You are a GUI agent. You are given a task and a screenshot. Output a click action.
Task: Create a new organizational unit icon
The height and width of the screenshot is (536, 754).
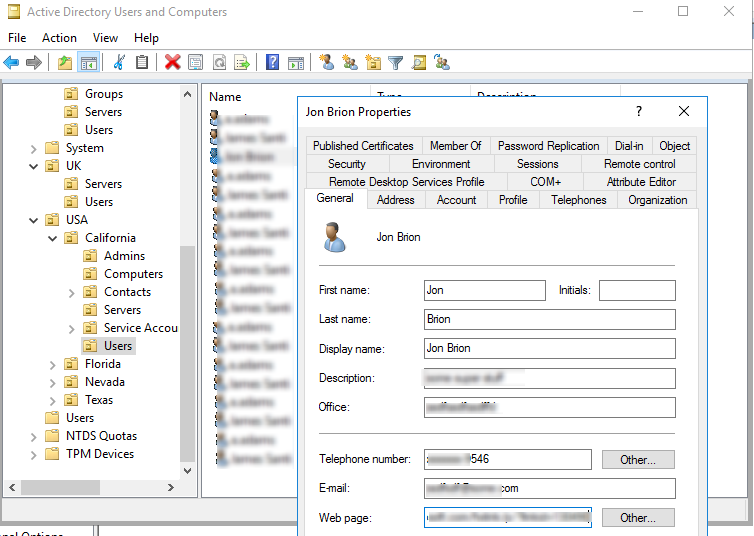[x=373, y=62]
